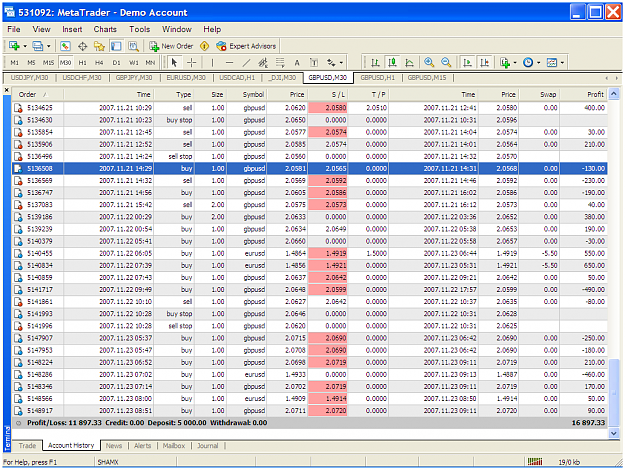Toggle the Expert Advisors button
625x470 pixels.
coord(246,46)
